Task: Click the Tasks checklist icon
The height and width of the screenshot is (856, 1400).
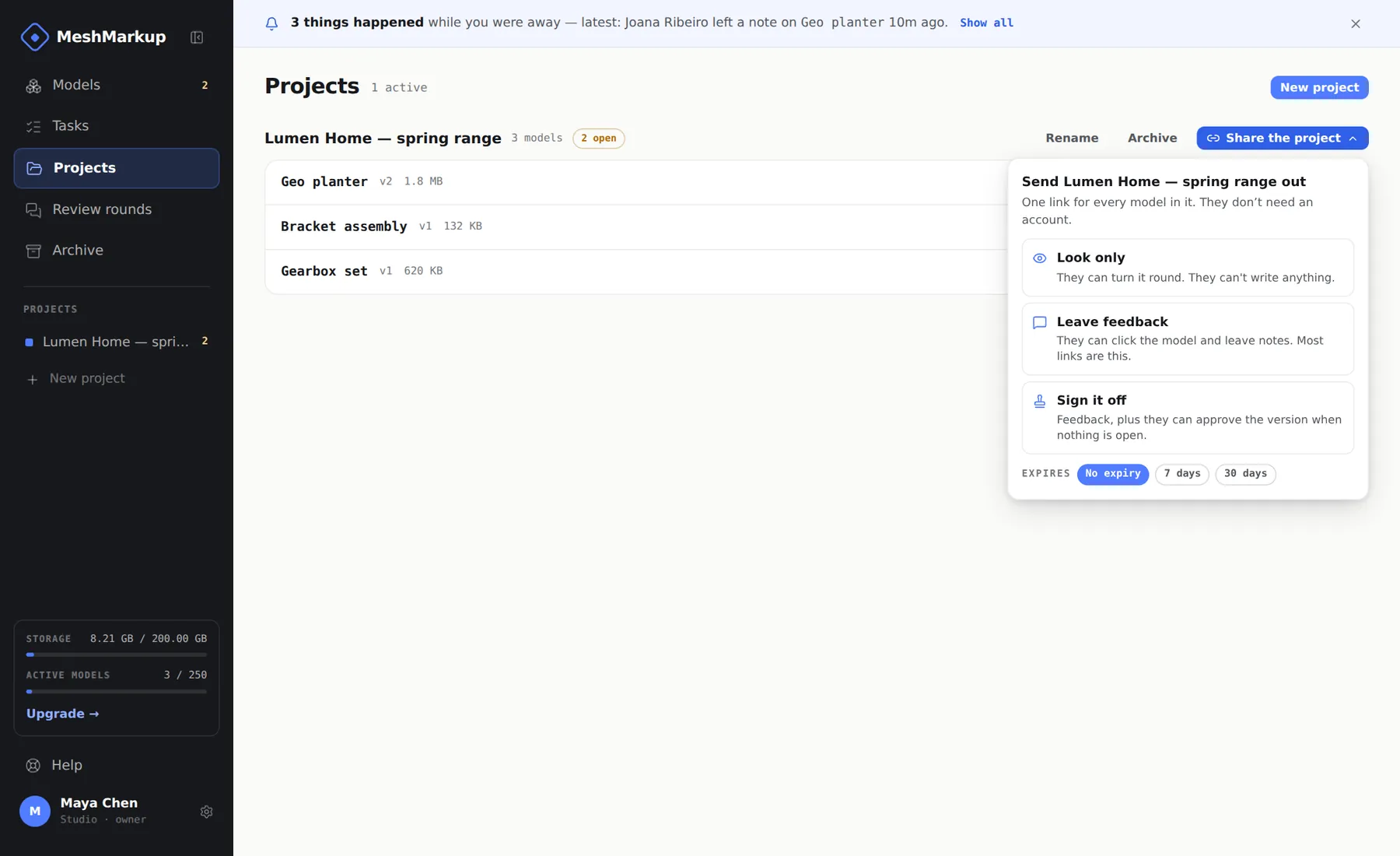Action: (33, 126)
